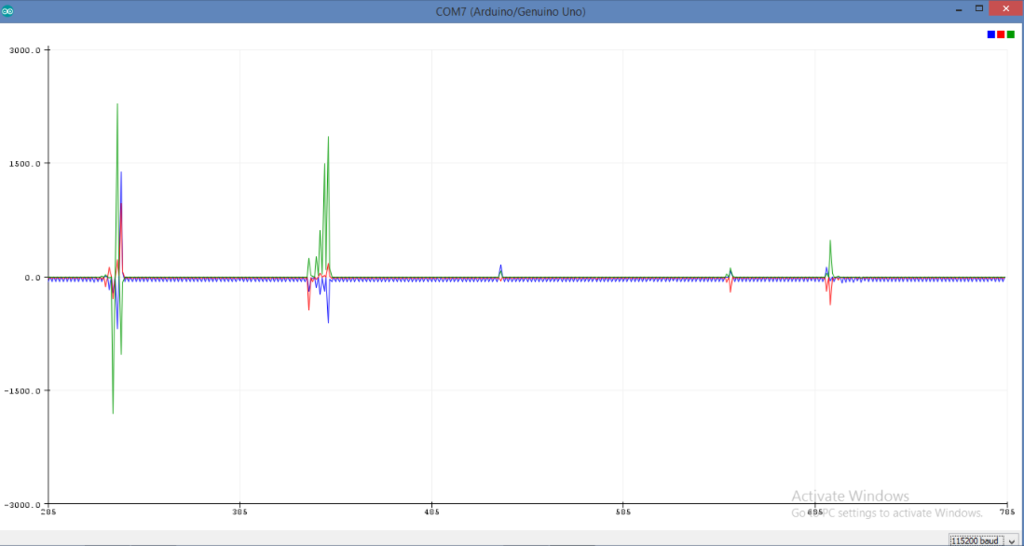Click the Activate Windows watermark text
1024x546 pixels.
(850, 496)
